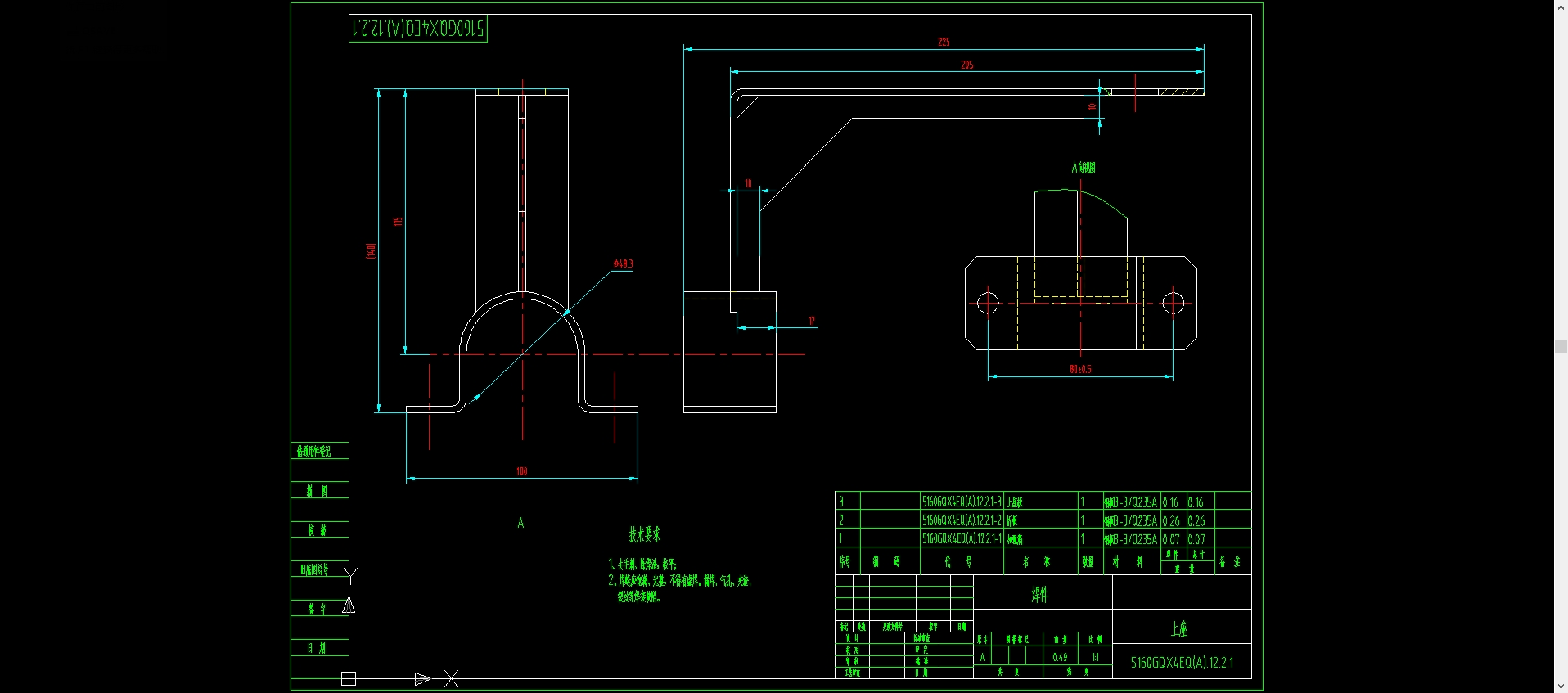Click the A向视图 view title
Viewport: 1568px width, 693px height.
point(1083,167)
